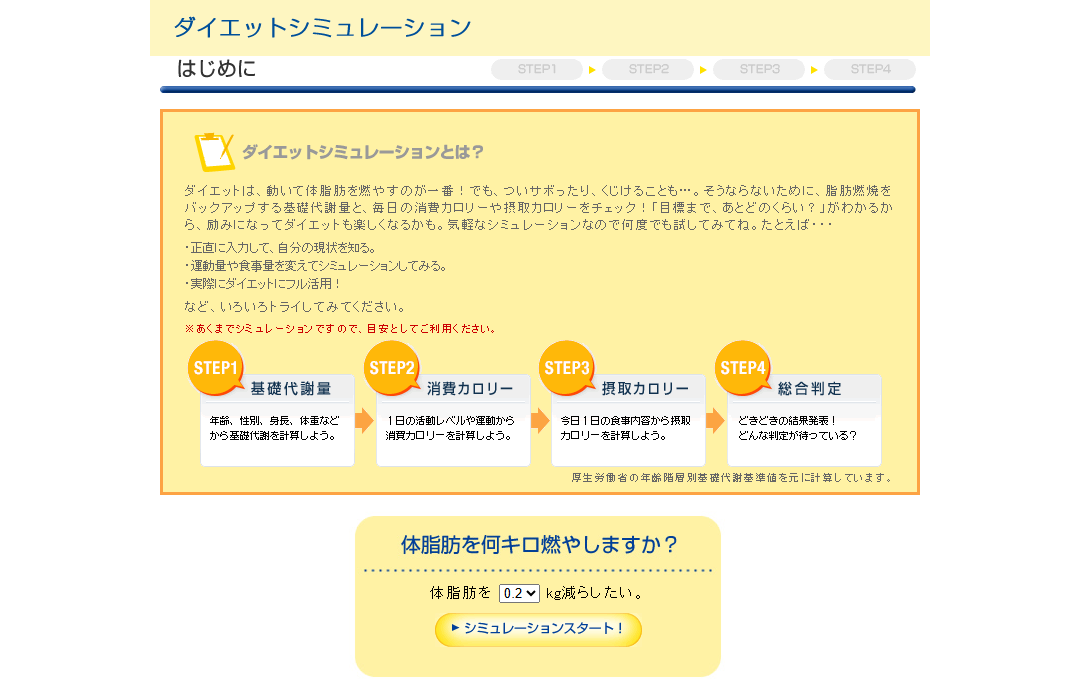This screenshot has height=681, width=1092.
Task: Click the 体脂肪を何キロ燃やしますか heading
Action: (539, 545)
